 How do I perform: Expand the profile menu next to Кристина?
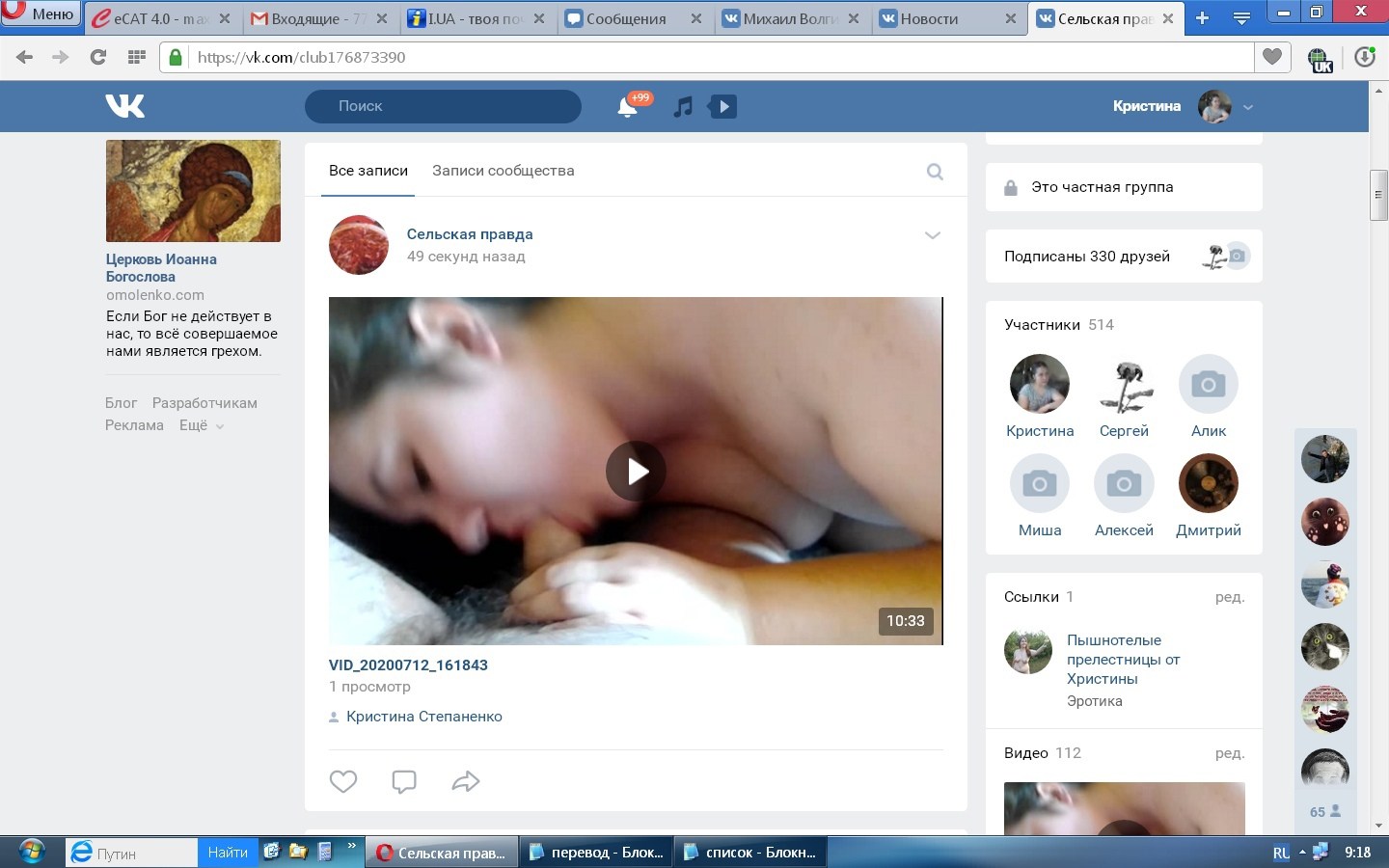click(x=1248, y=107)
